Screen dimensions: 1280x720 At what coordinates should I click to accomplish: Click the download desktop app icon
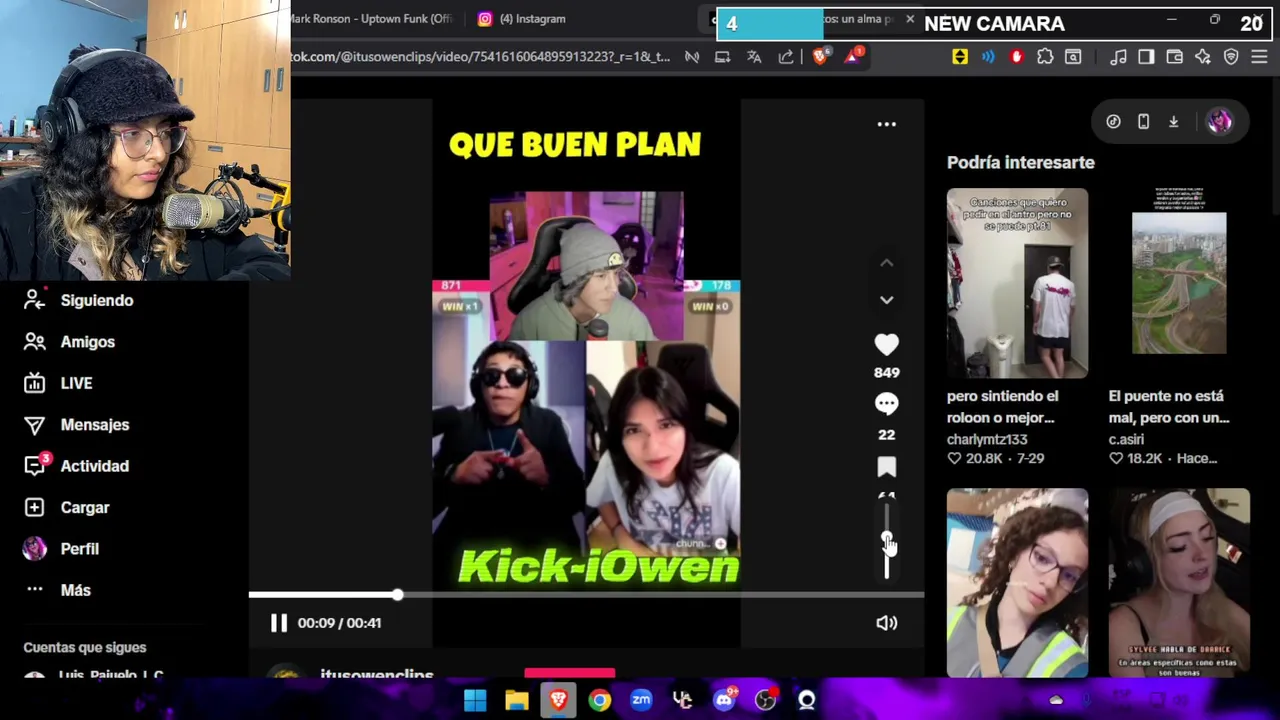pos(1173,121)
